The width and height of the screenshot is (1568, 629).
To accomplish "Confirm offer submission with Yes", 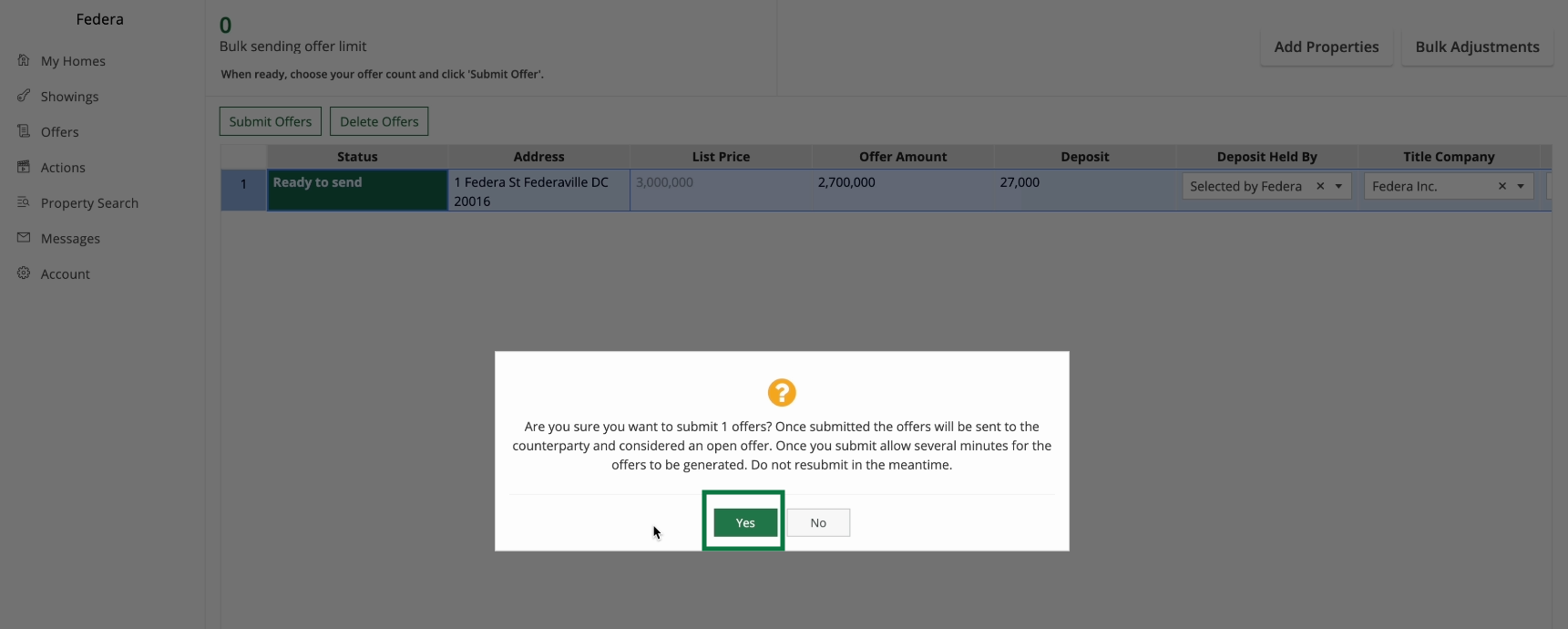I will (x=745, y=522).
